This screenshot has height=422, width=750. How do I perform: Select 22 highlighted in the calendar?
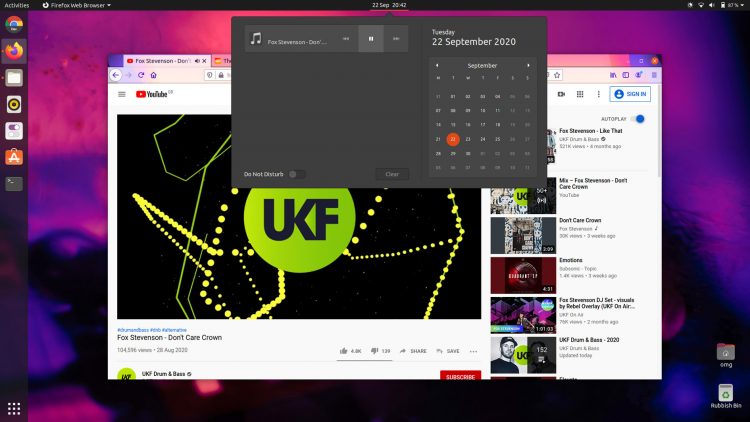pos(453,139)
